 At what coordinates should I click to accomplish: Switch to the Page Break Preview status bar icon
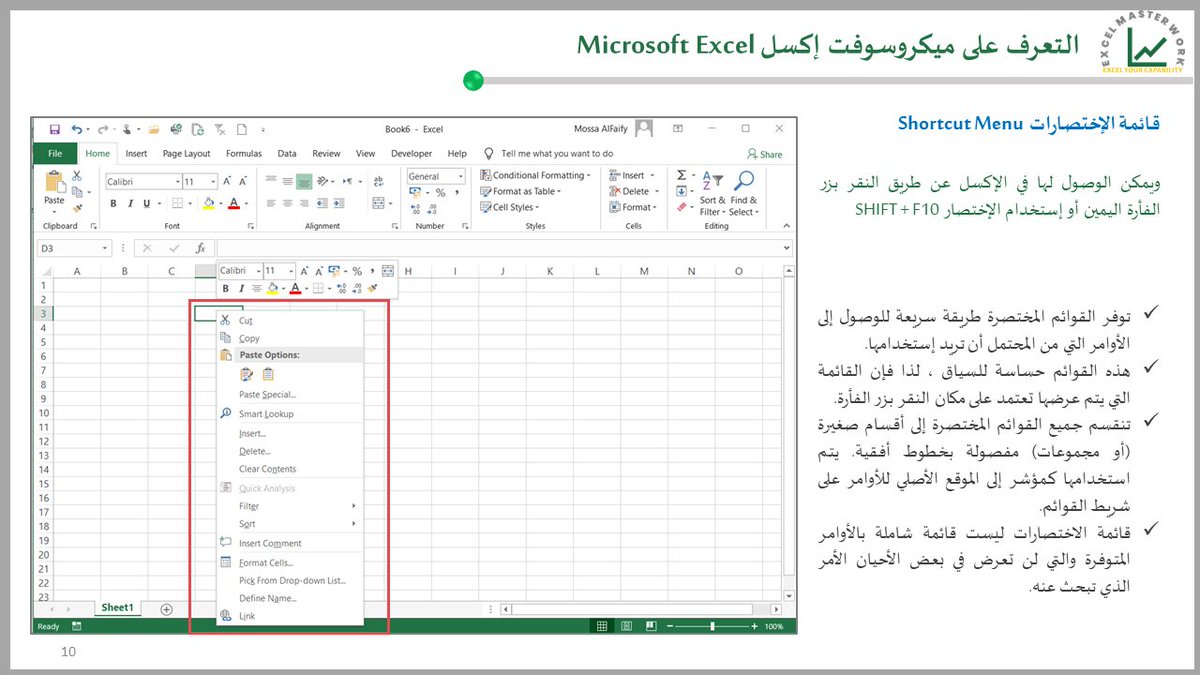(650, 627)
